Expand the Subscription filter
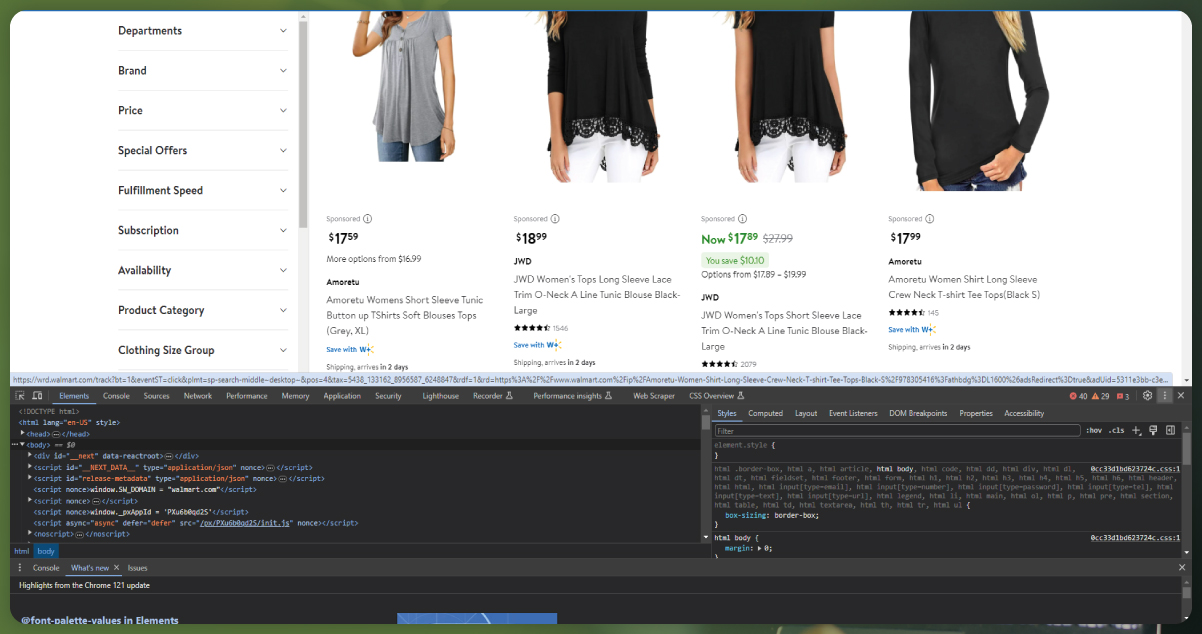The width and height of the screenshot is (1202, 634). tap(203, 231)
